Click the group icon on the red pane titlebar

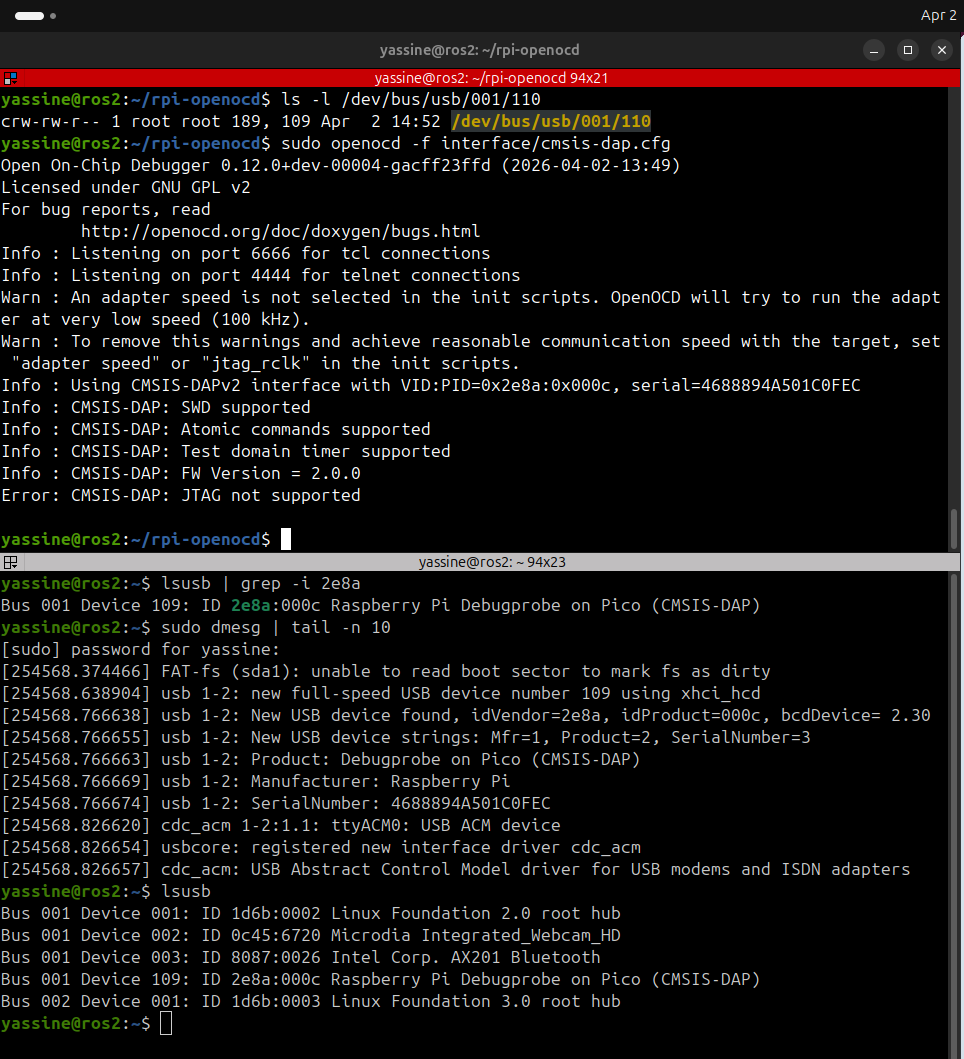(x=9, y=78)
